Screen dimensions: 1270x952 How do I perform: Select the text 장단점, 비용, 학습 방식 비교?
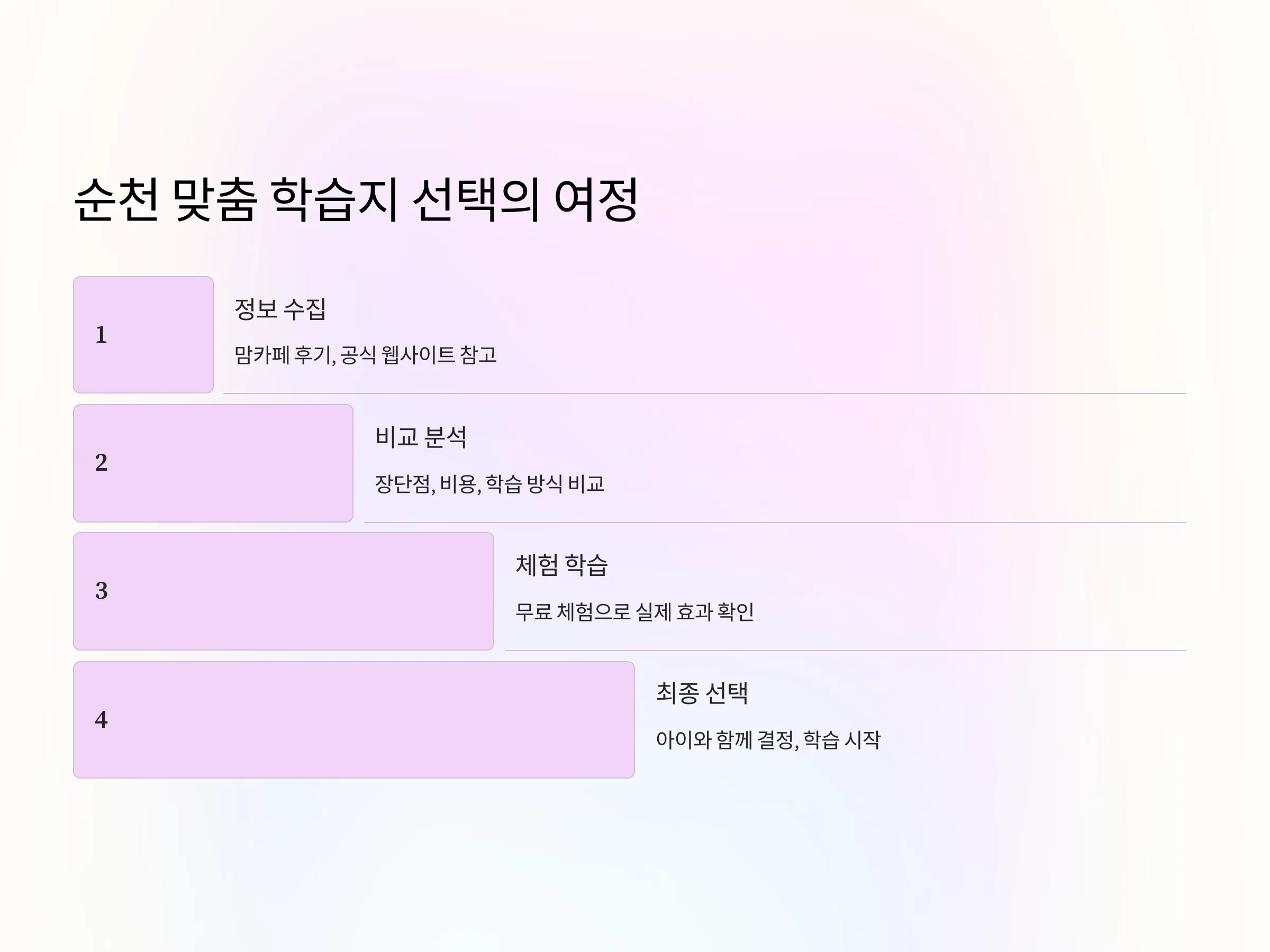click(489, 484)
